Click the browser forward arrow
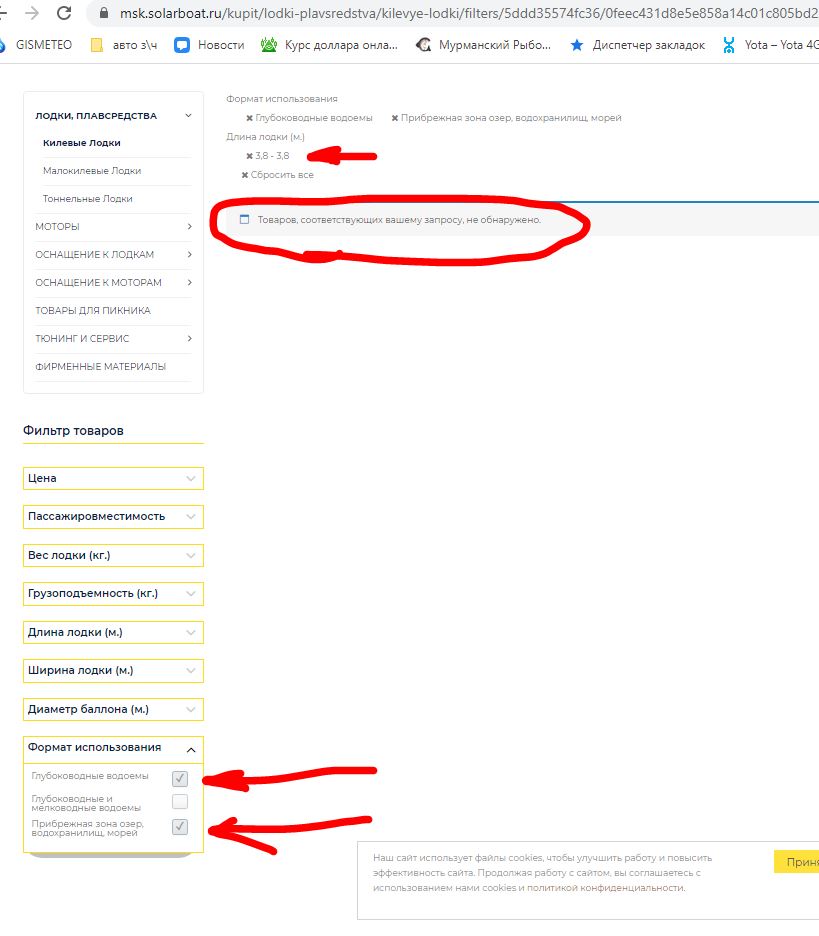 tap(32, 13)
